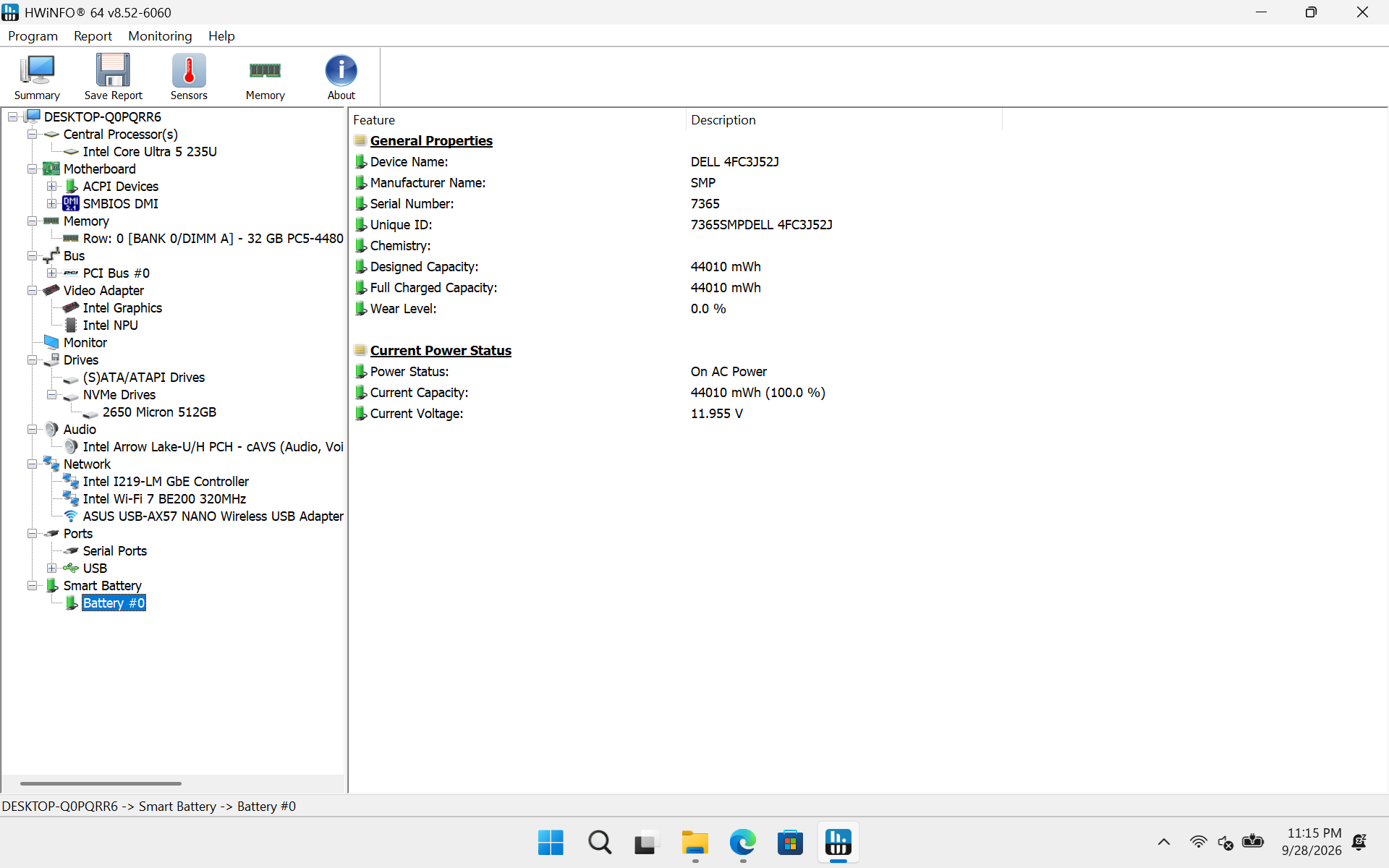Click the tree horizontal scrollbar thumb
This screenshot has height=868, width=1389.
coord(101,783)
